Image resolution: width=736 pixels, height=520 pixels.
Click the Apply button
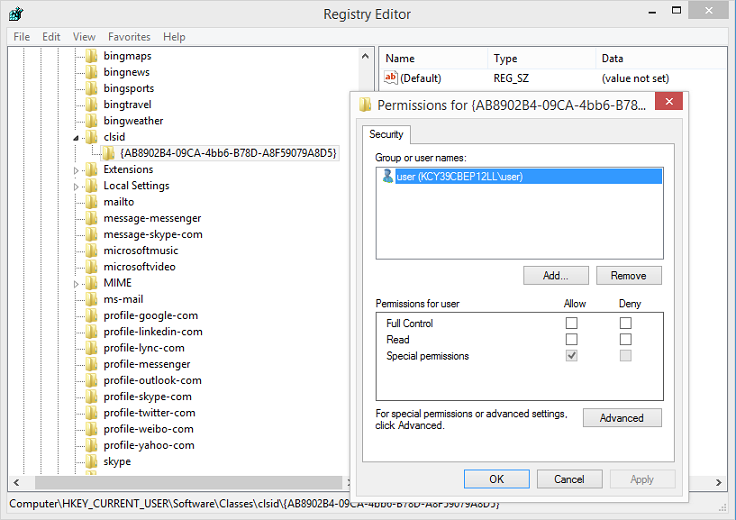coord(642,479)
